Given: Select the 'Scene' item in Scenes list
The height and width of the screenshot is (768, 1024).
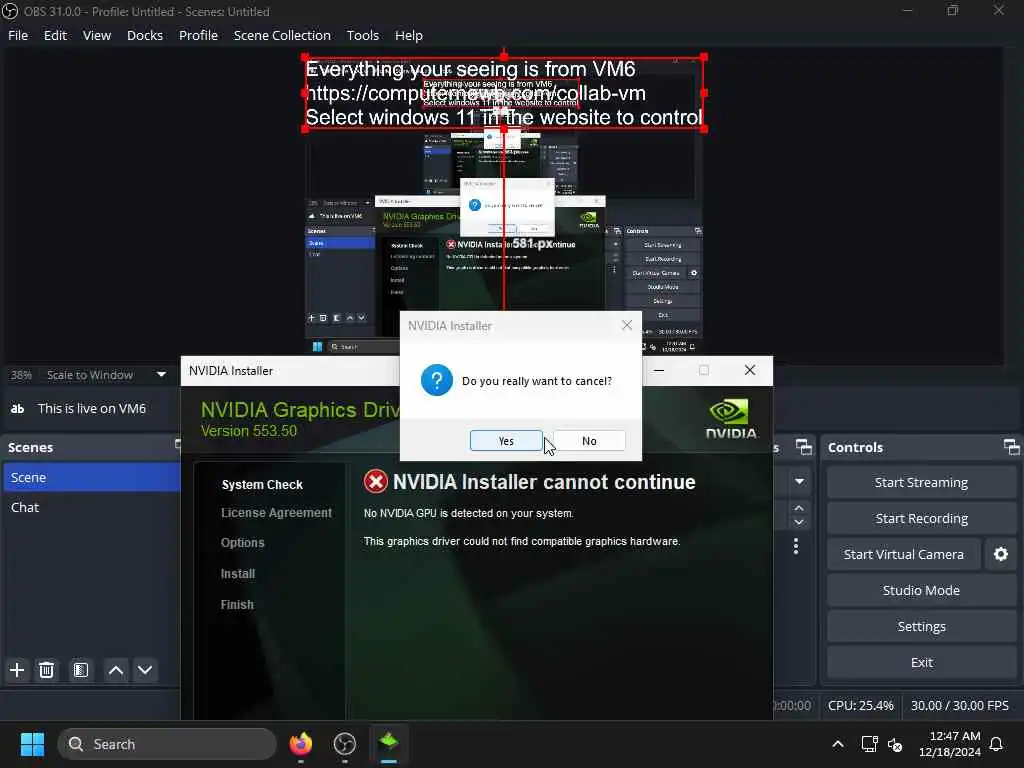Looking at the screenshot, I should coord(92,477).
